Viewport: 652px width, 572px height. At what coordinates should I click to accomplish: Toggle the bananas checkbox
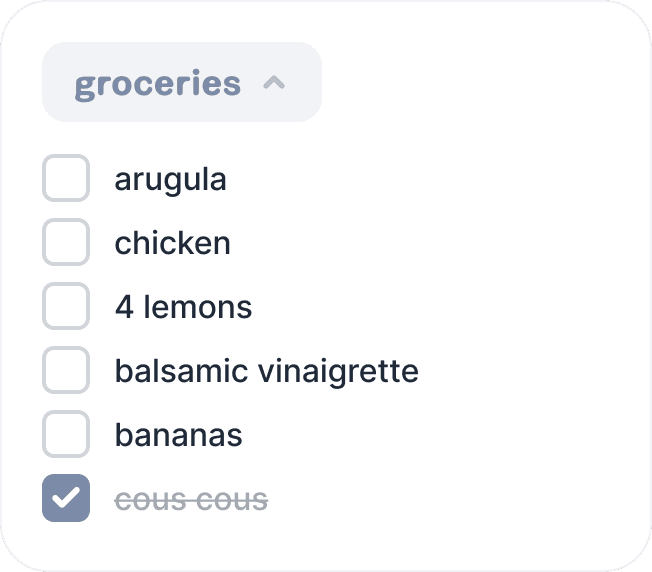pos(66,435)
